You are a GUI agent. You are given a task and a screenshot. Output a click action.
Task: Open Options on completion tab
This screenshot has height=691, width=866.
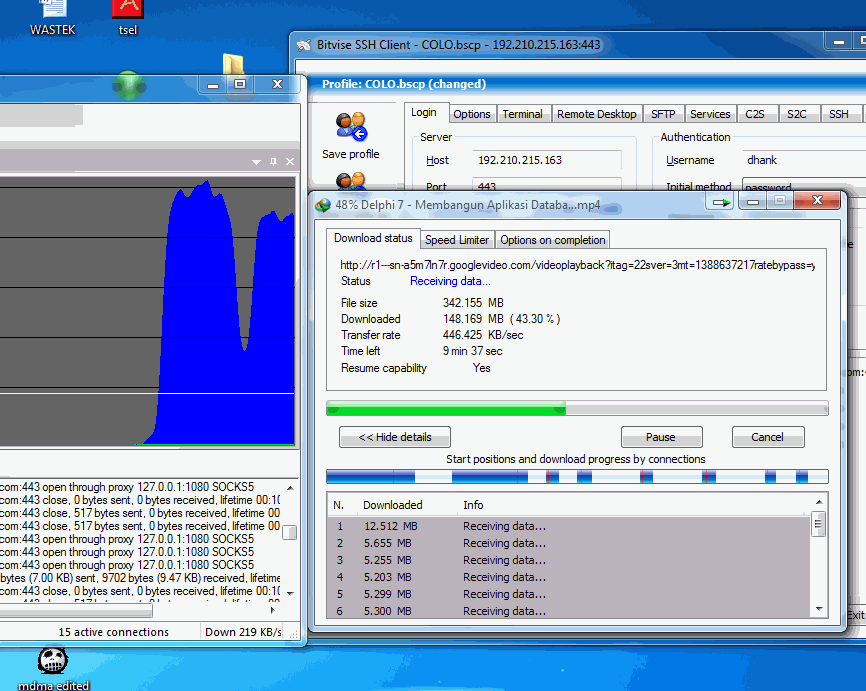click(x=552, y=240)
